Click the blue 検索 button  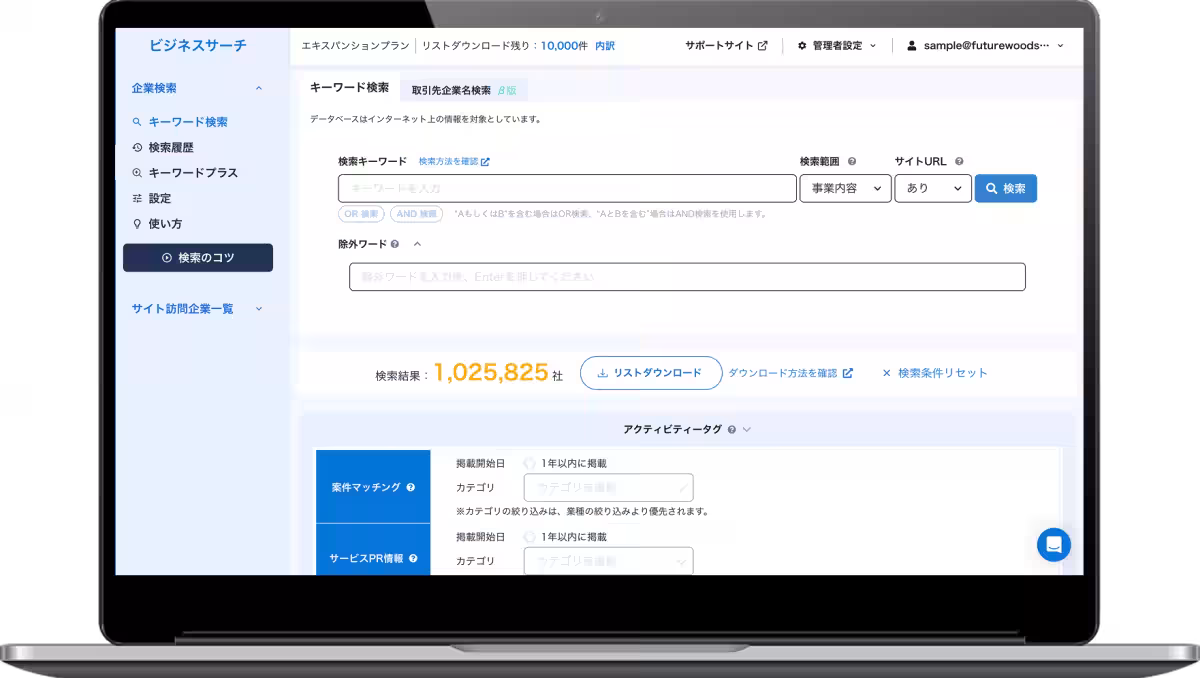1006,188
